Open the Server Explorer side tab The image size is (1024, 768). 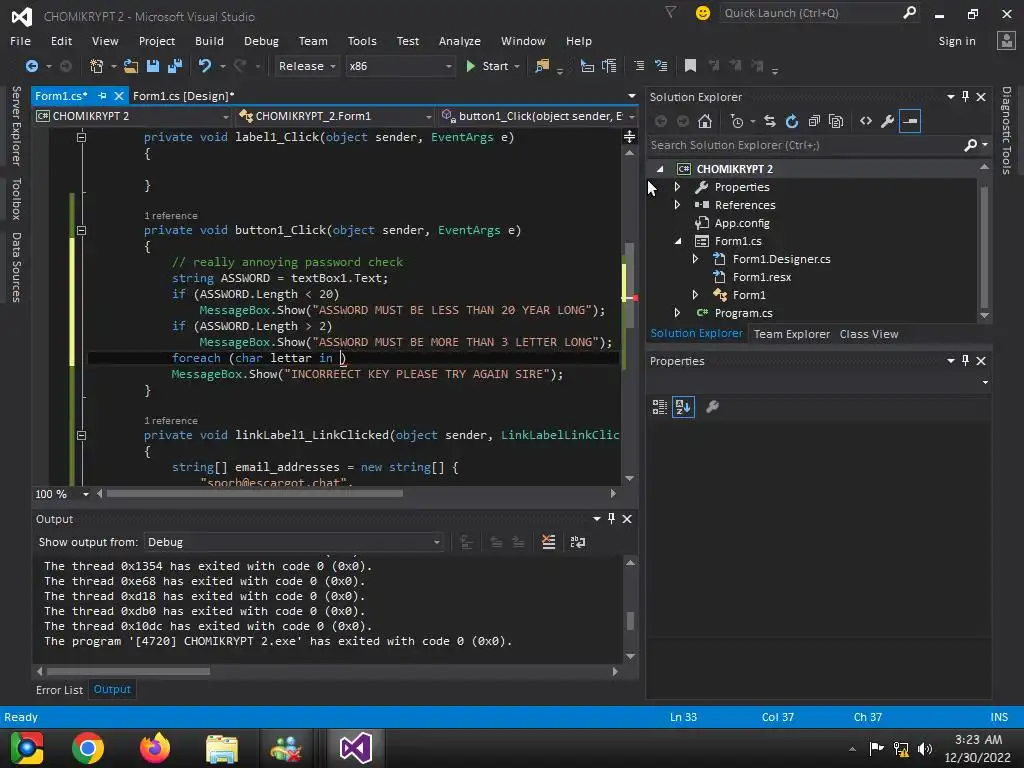tap(16, 125)
